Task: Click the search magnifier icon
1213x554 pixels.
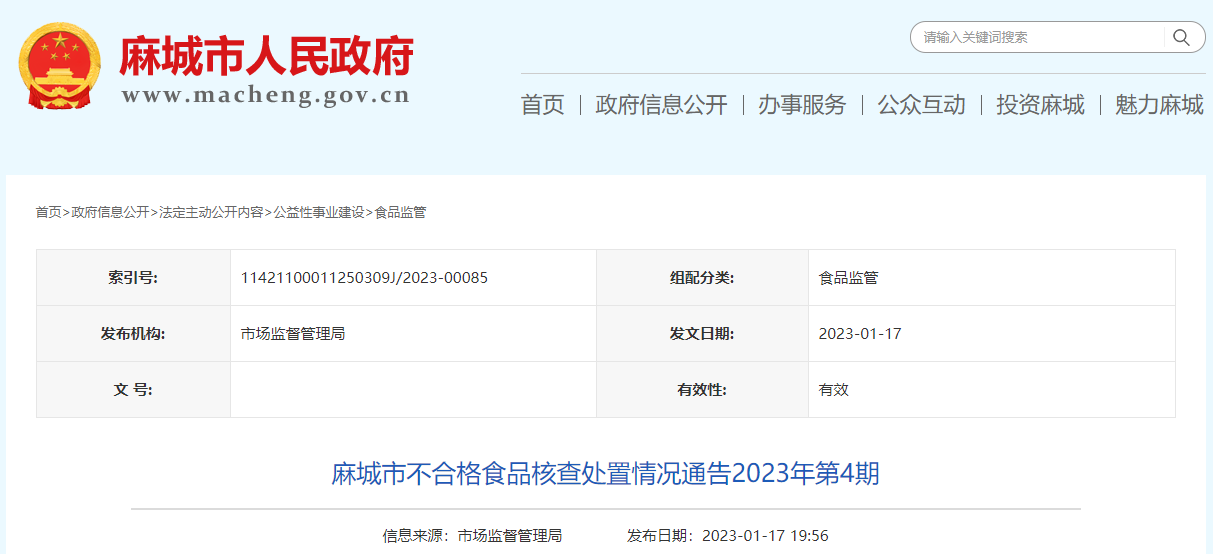Action: click(1181, 38)
